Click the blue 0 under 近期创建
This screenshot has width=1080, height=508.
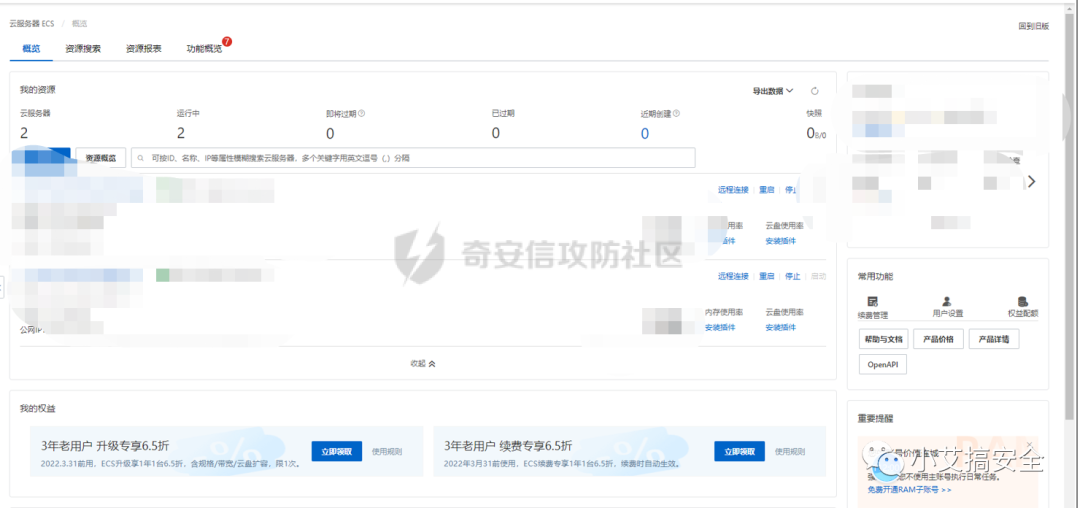tap(645, 134)
